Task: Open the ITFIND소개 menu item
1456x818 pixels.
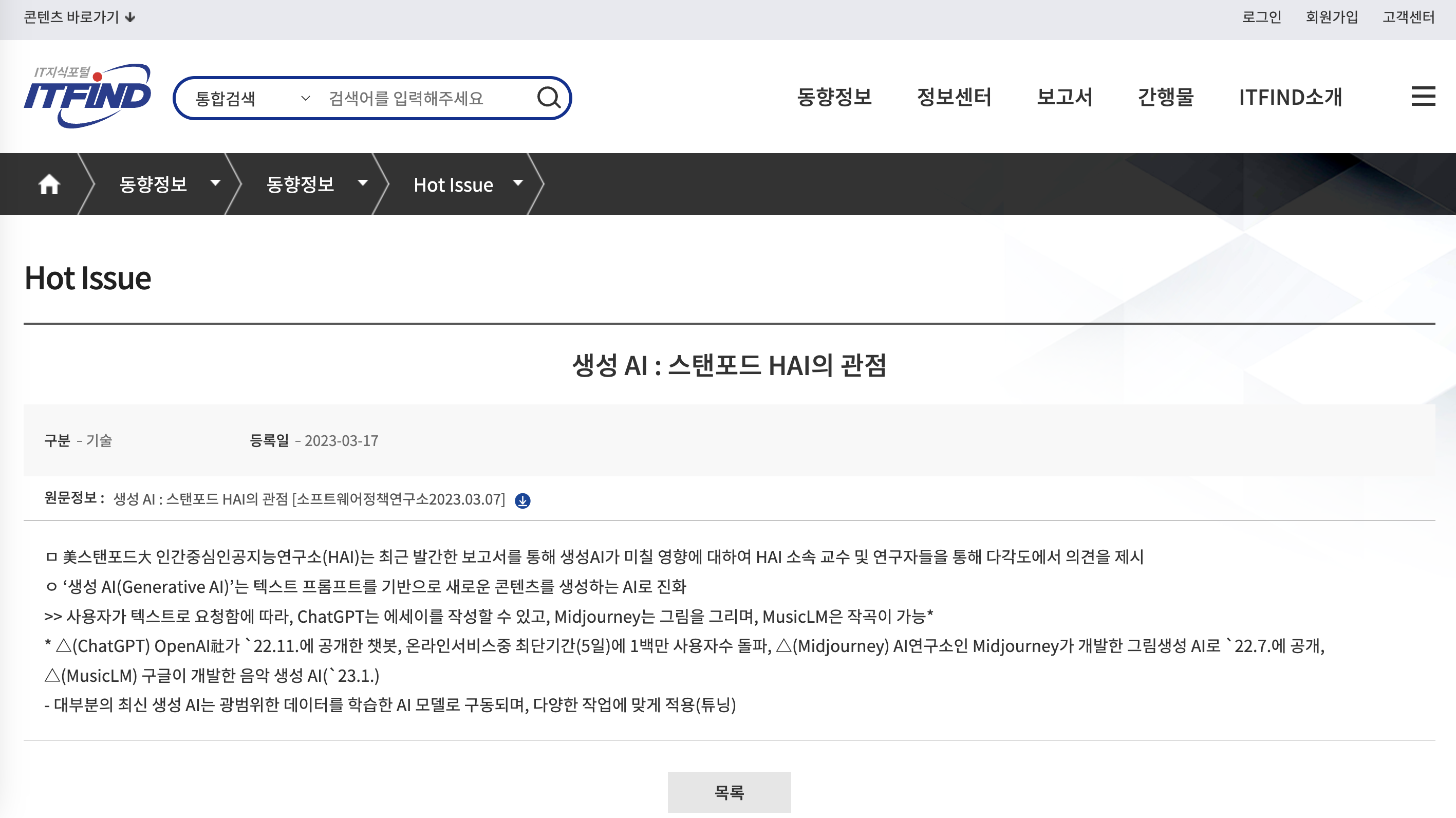Action: pyautogui.click(x=1290, y=97)
